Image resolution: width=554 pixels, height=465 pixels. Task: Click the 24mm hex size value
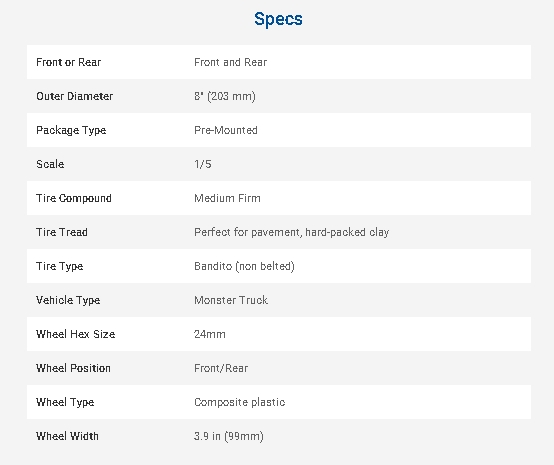pos(210,334)
